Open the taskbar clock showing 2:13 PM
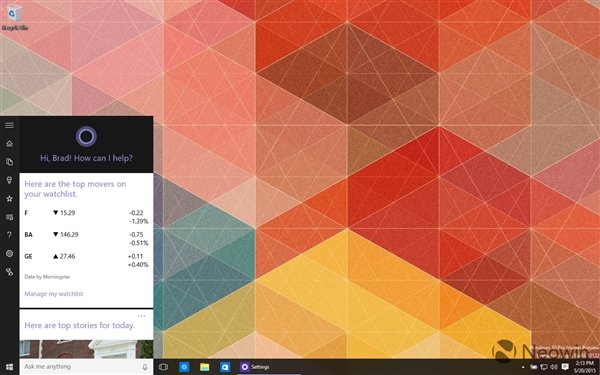The width and height of the screenshot is (600, 375). tap(584, 367)
